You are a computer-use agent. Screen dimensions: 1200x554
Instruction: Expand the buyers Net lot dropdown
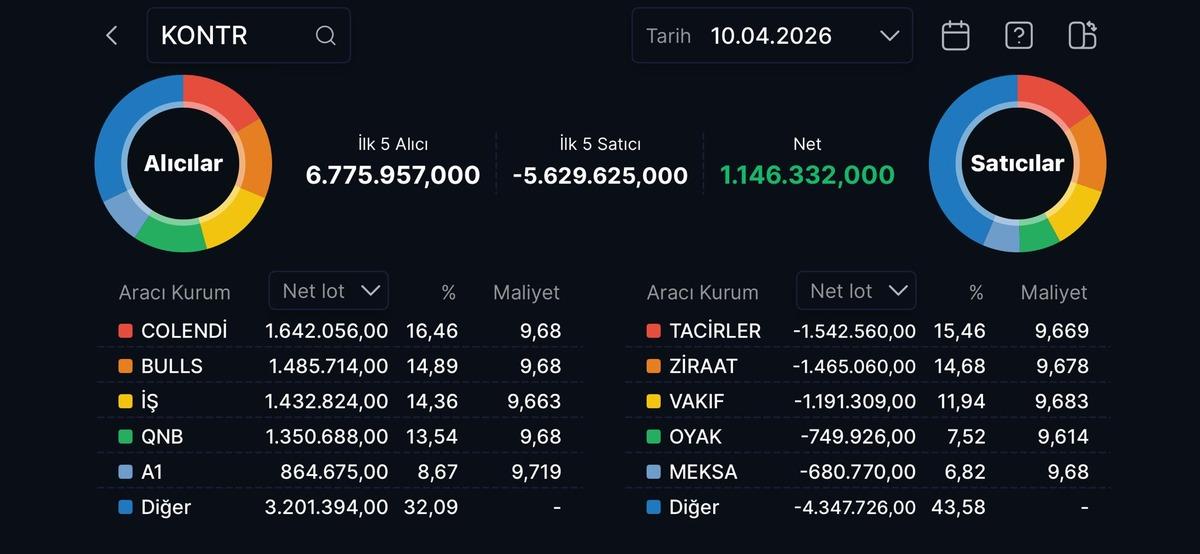(329, 291)
